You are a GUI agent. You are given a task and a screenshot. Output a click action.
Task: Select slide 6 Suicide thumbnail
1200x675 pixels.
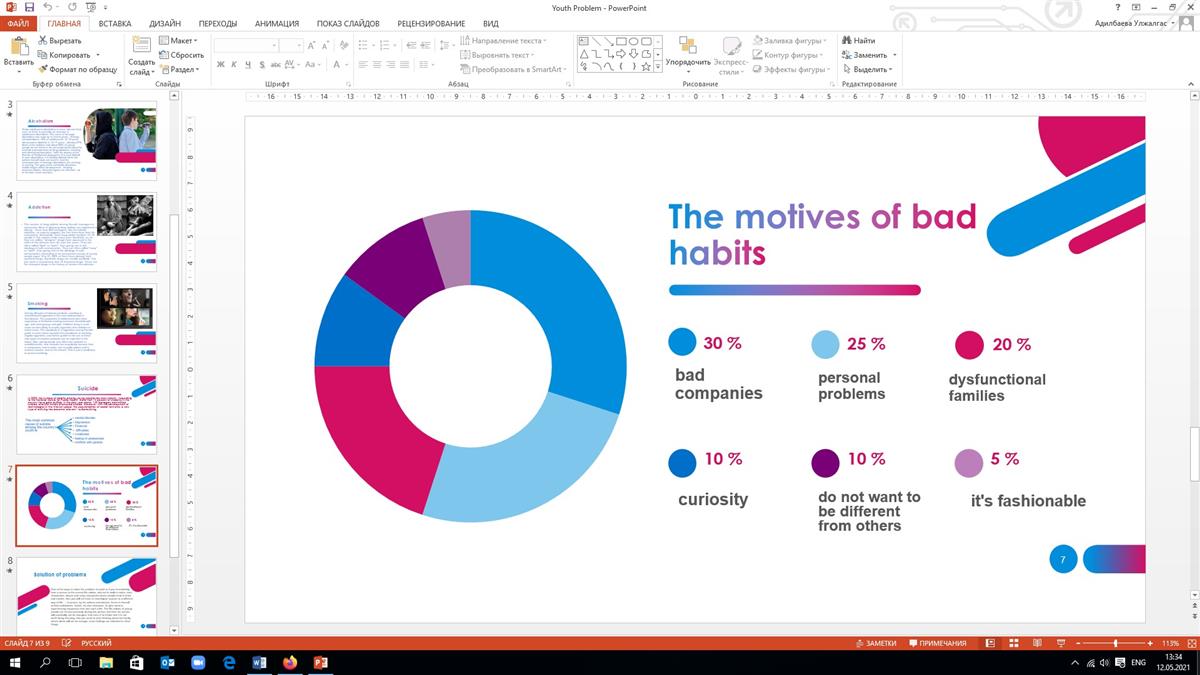pyautogui.click(x=87, y=414)
